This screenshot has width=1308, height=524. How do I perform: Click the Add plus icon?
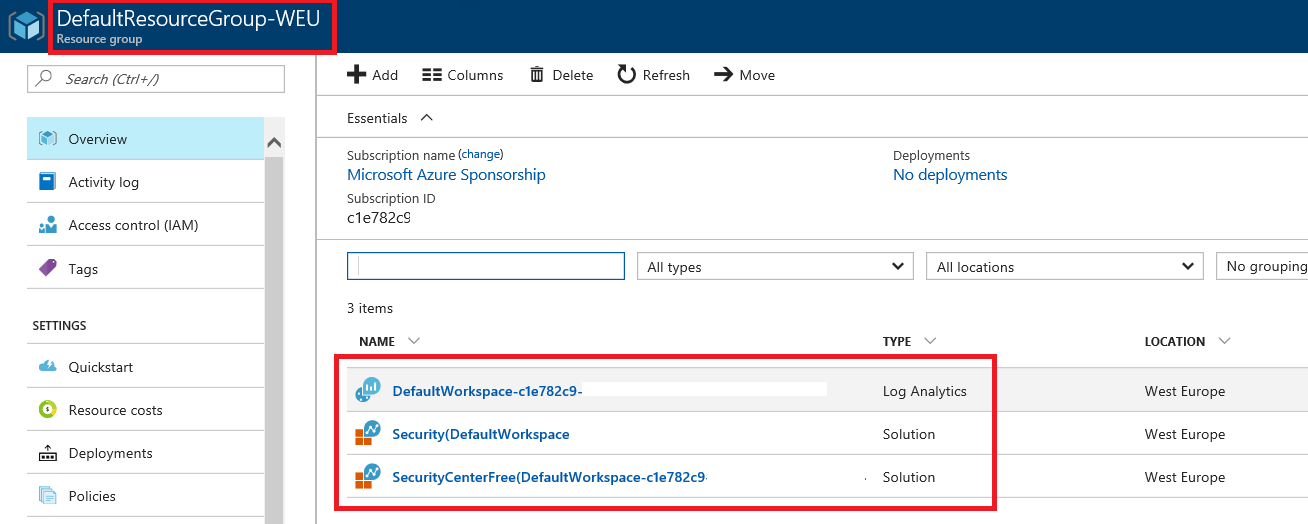[x=355, y=75]
